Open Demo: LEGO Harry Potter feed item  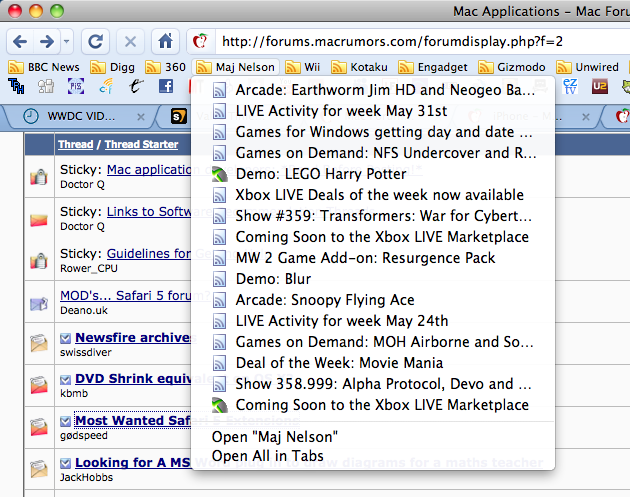click(x=374, y=174)
